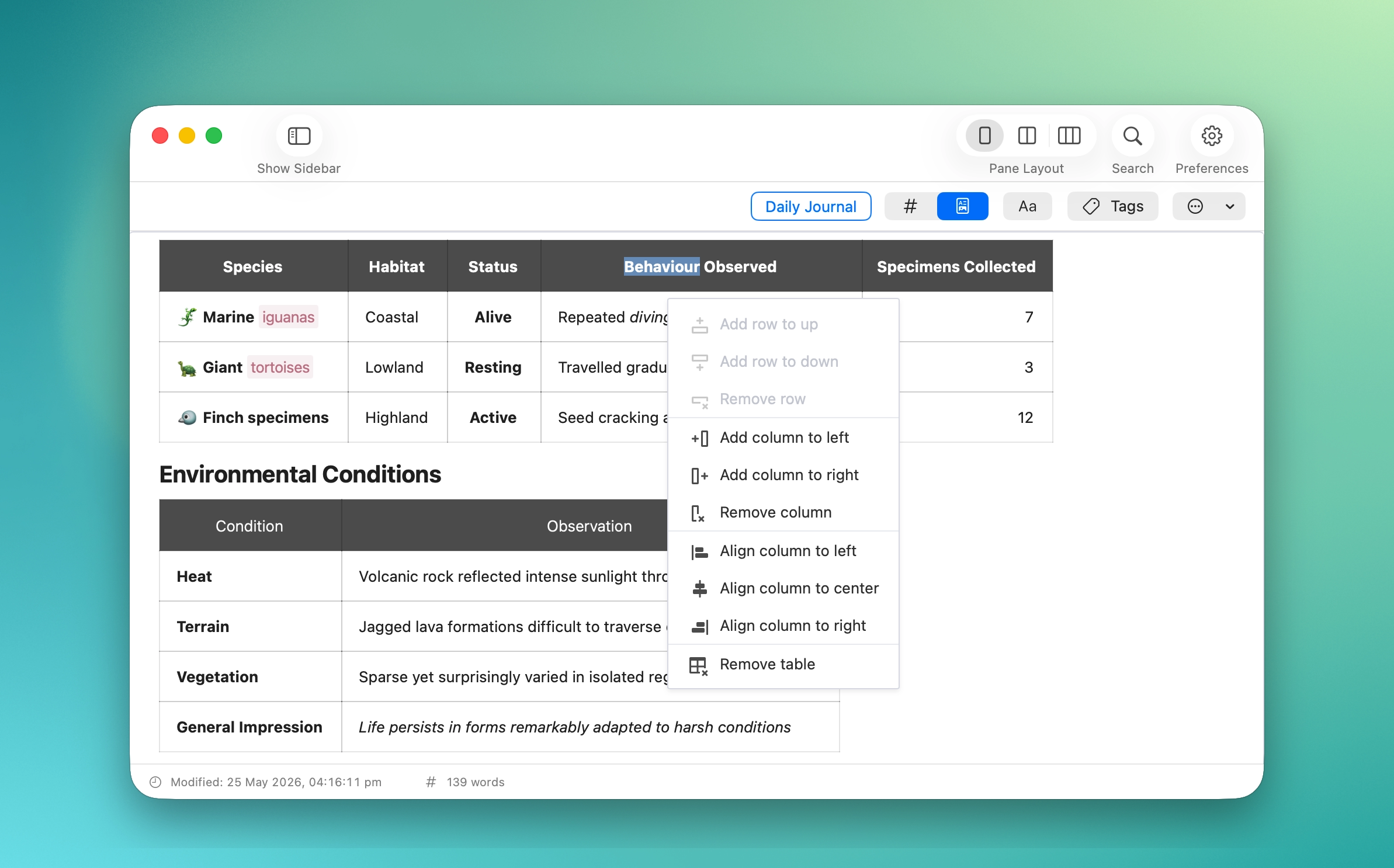This screenshot has height=868, width=1394.
Task: Click the modified-date clock icon
Action: [155, 782]
